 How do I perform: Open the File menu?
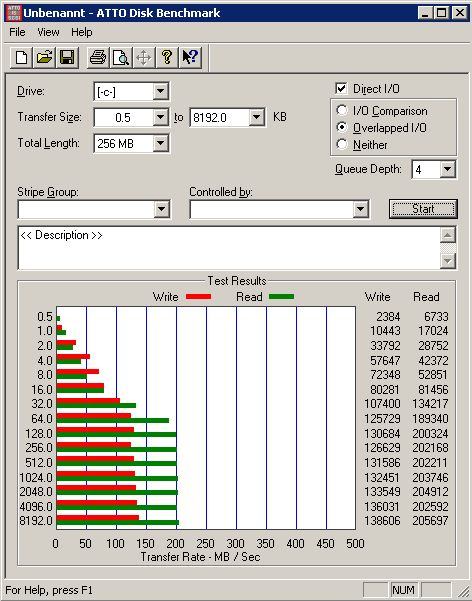(x=17, y=32)
